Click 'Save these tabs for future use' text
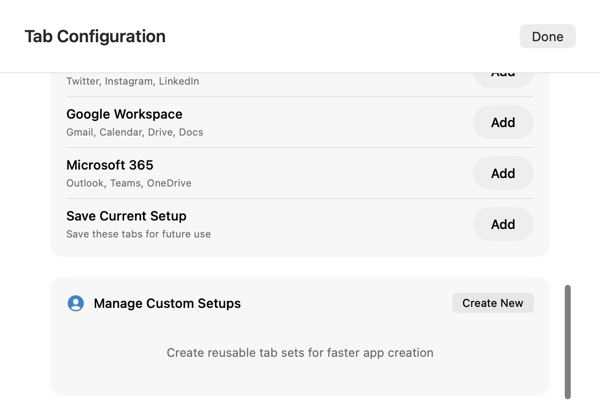This screenshot has height=420, width=600. tap(139, 234)
